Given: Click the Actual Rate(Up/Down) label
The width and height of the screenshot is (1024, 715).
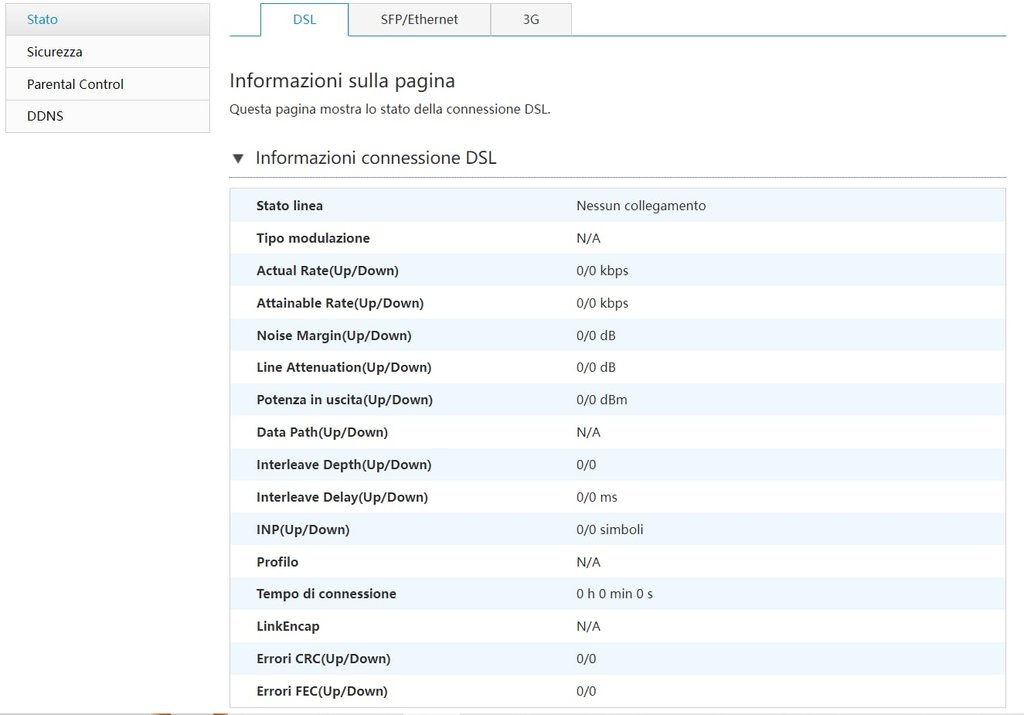Looking at the screenshot, I should point(327,271).
